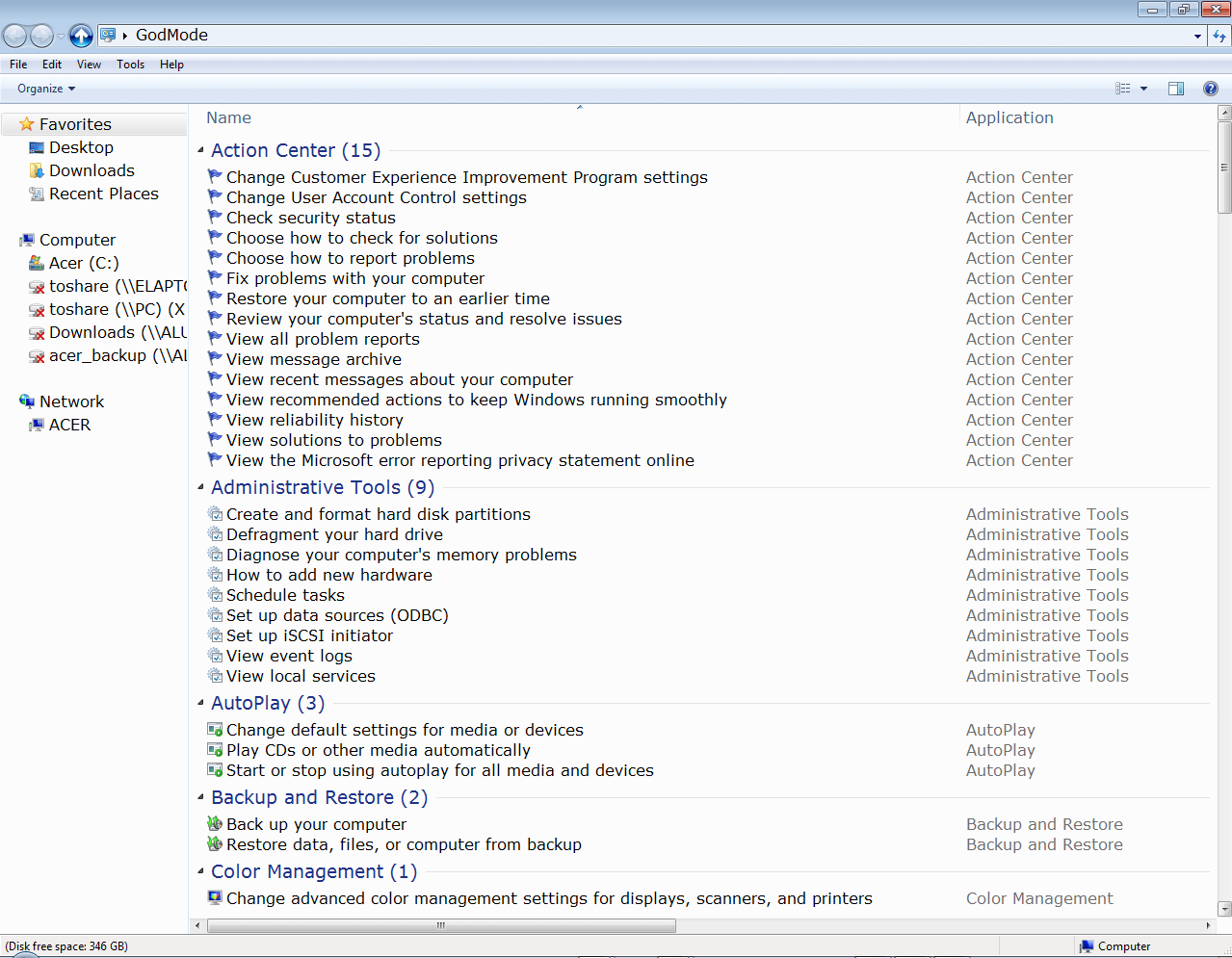The height and width of the screenshot is (958, 1232).
Task: Collapse the Color Management (1) group
Action: (x=200, y=871)
